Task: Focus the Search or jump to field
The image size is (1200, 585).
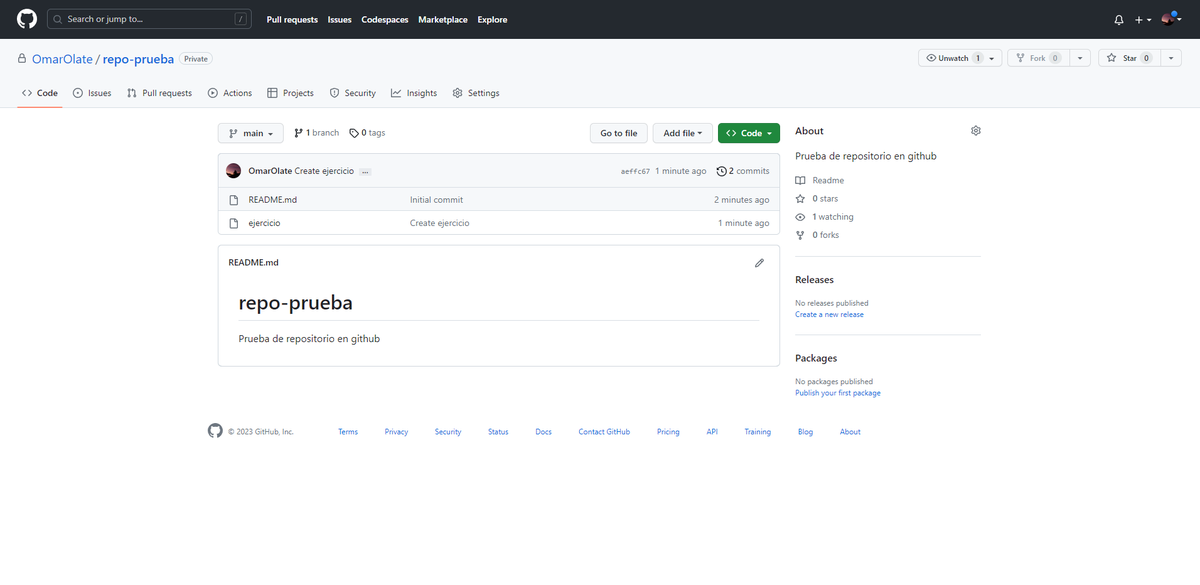Action: [x=149, y=19]
